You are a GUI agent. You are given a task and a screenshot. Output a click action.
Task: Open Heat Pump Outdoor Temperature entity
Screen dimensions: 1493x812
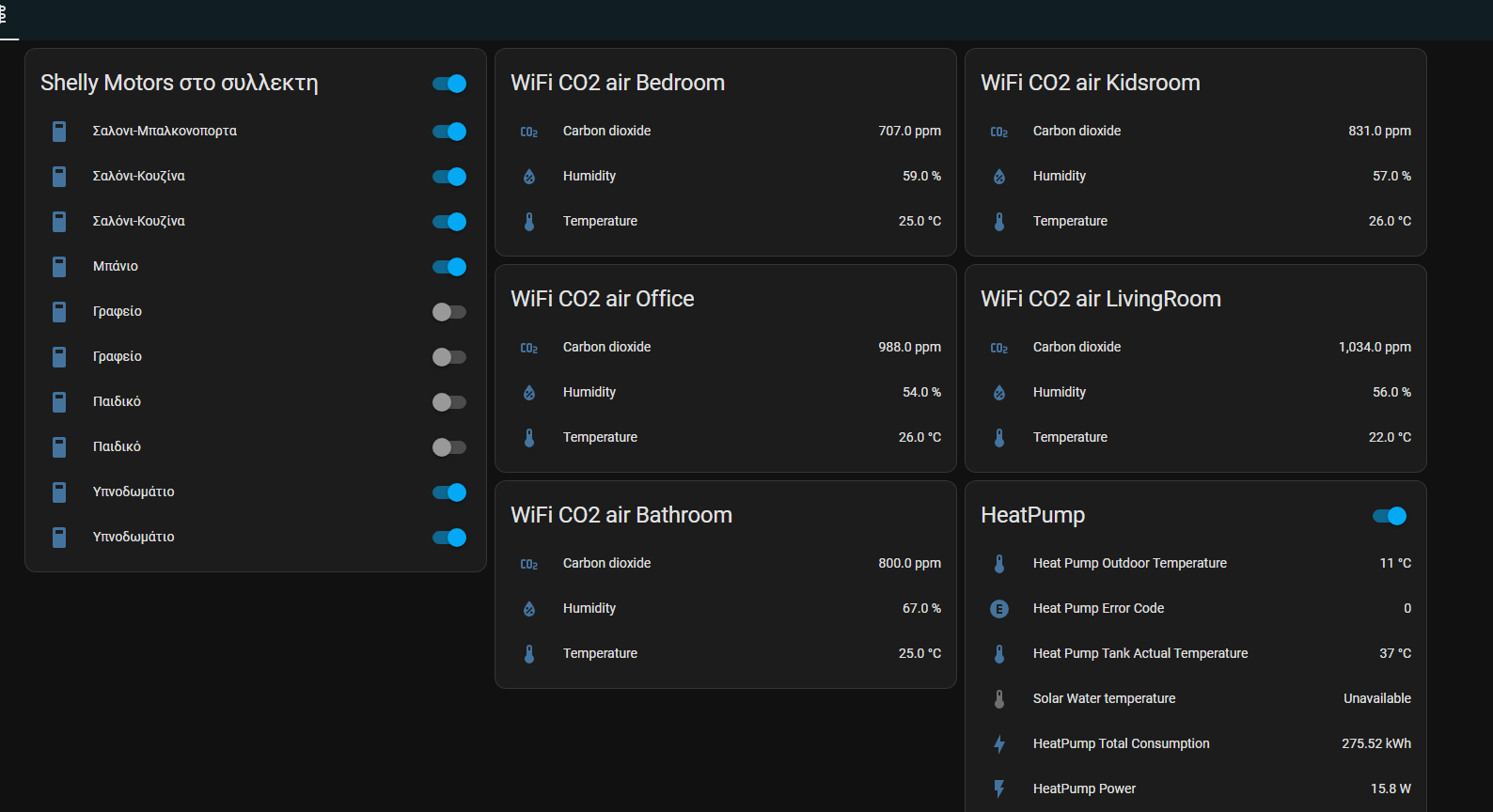pos(1129,563)
